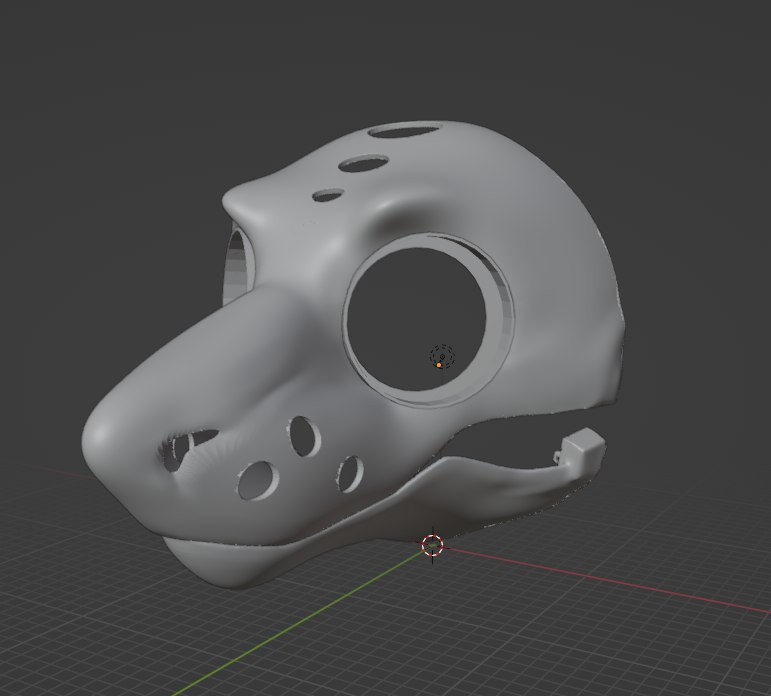Click the orange object origin dot
The image size is (771, 696).
(x=439, y=365)
